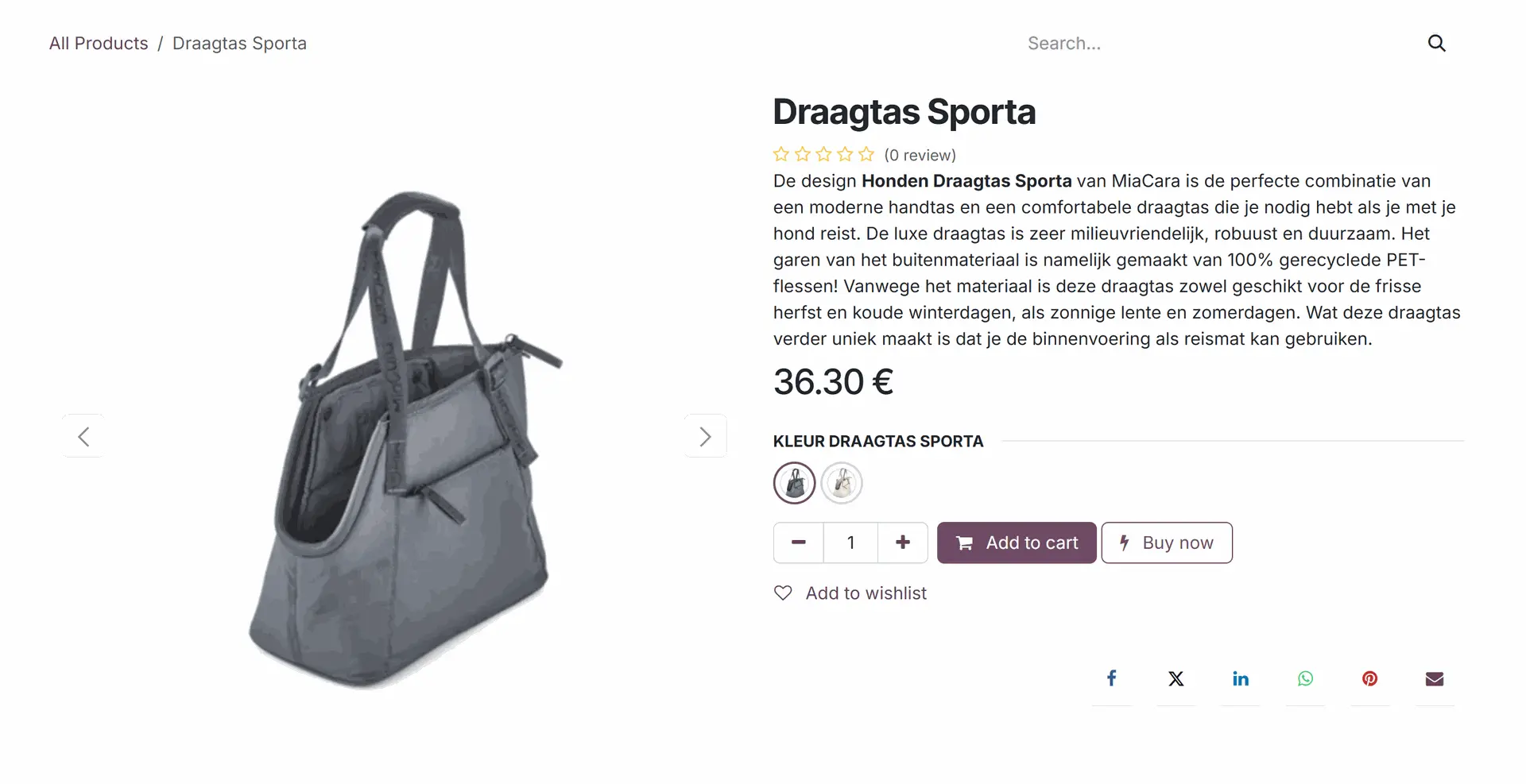Share product via WhatsApp
The image size is (1526, 784).
click(1305, 678)
